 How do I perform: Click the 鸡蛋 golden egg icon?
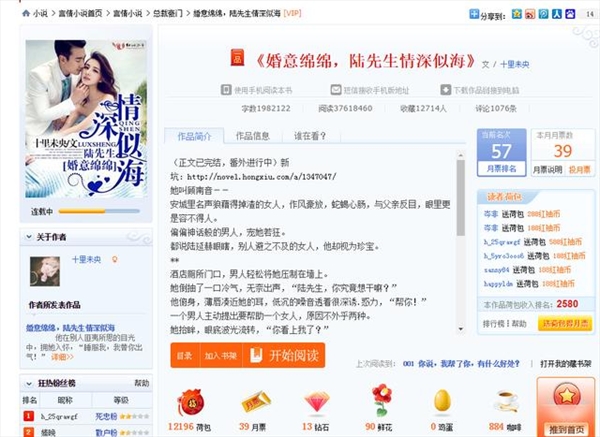(x=442, y=401)
